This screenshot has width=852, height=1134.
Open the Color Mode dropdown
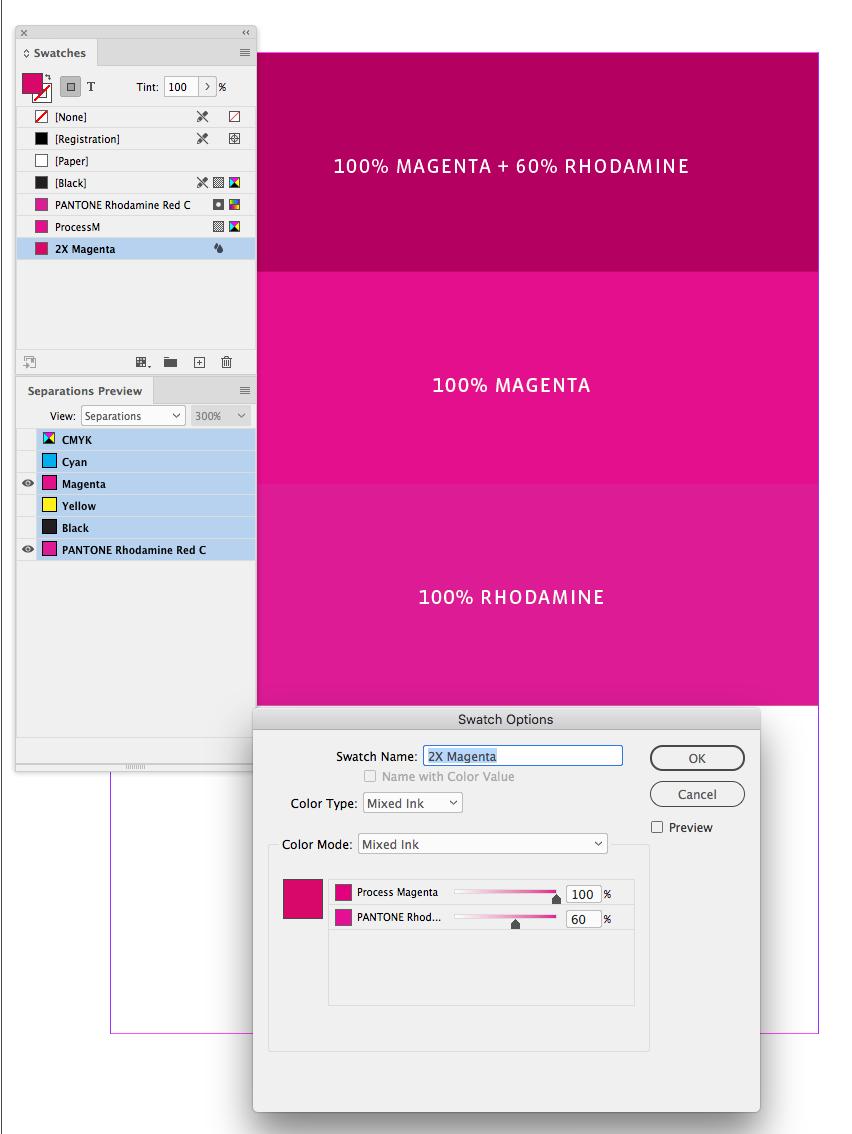(482, 843)
